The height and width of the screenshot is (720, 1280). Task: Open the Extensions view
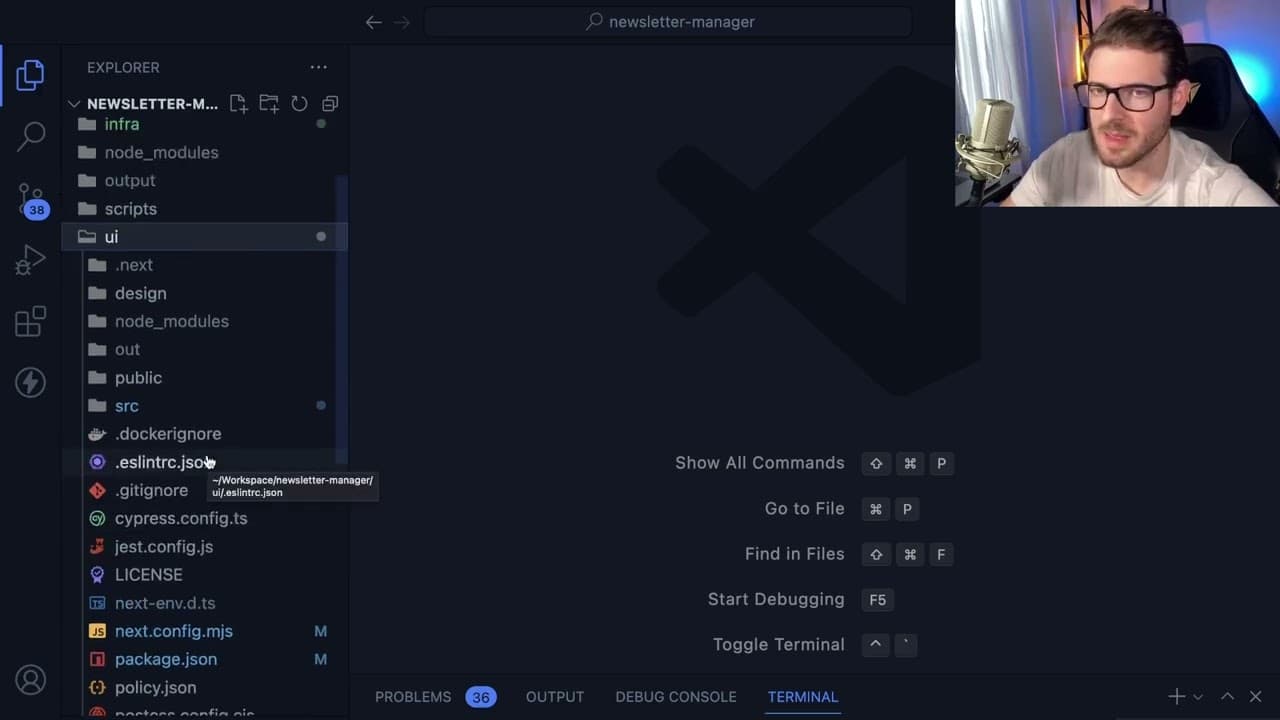click(x=30, y=321)
